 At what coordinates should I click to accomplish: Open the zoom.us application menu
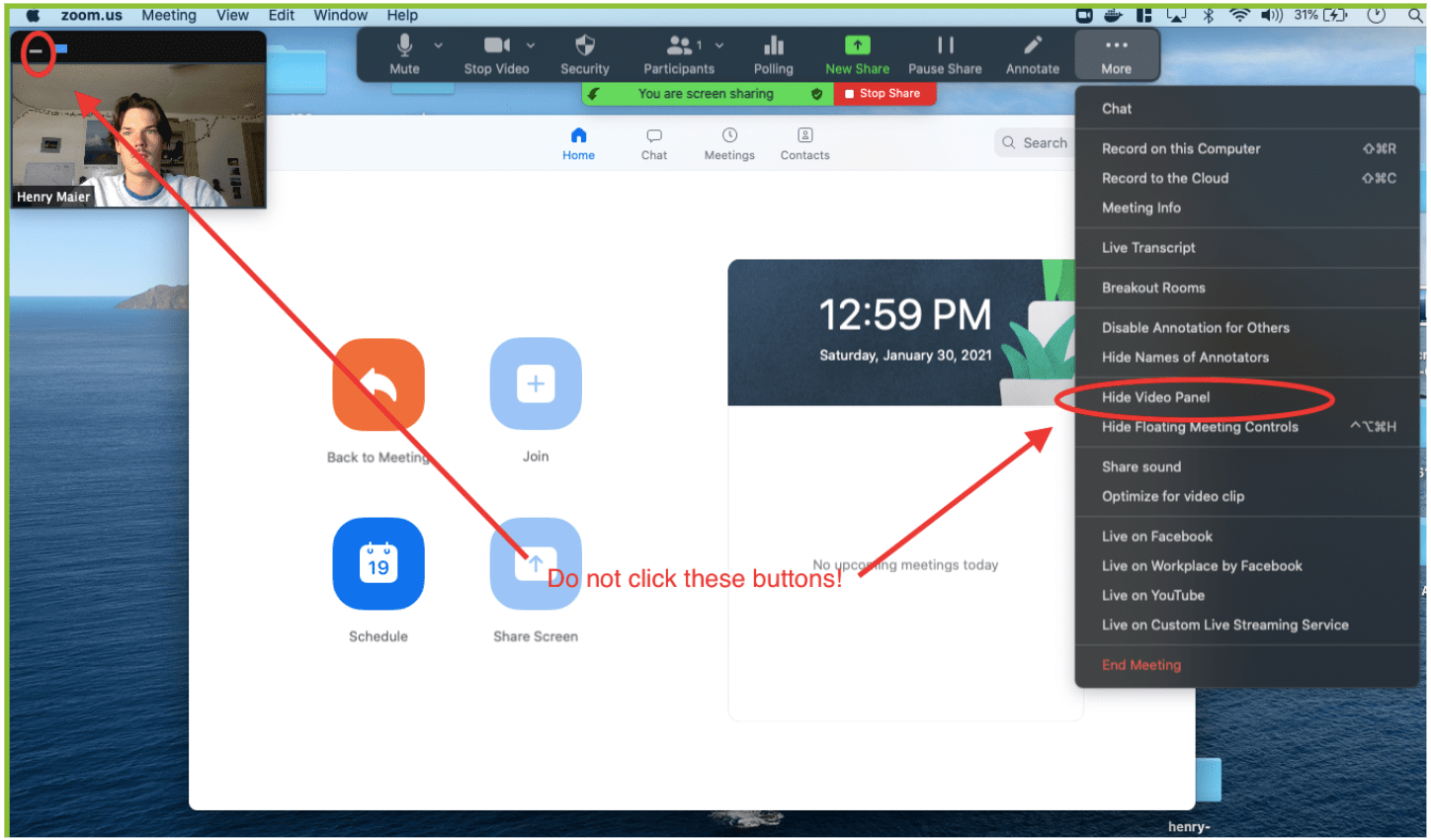(x=92, y=15)
